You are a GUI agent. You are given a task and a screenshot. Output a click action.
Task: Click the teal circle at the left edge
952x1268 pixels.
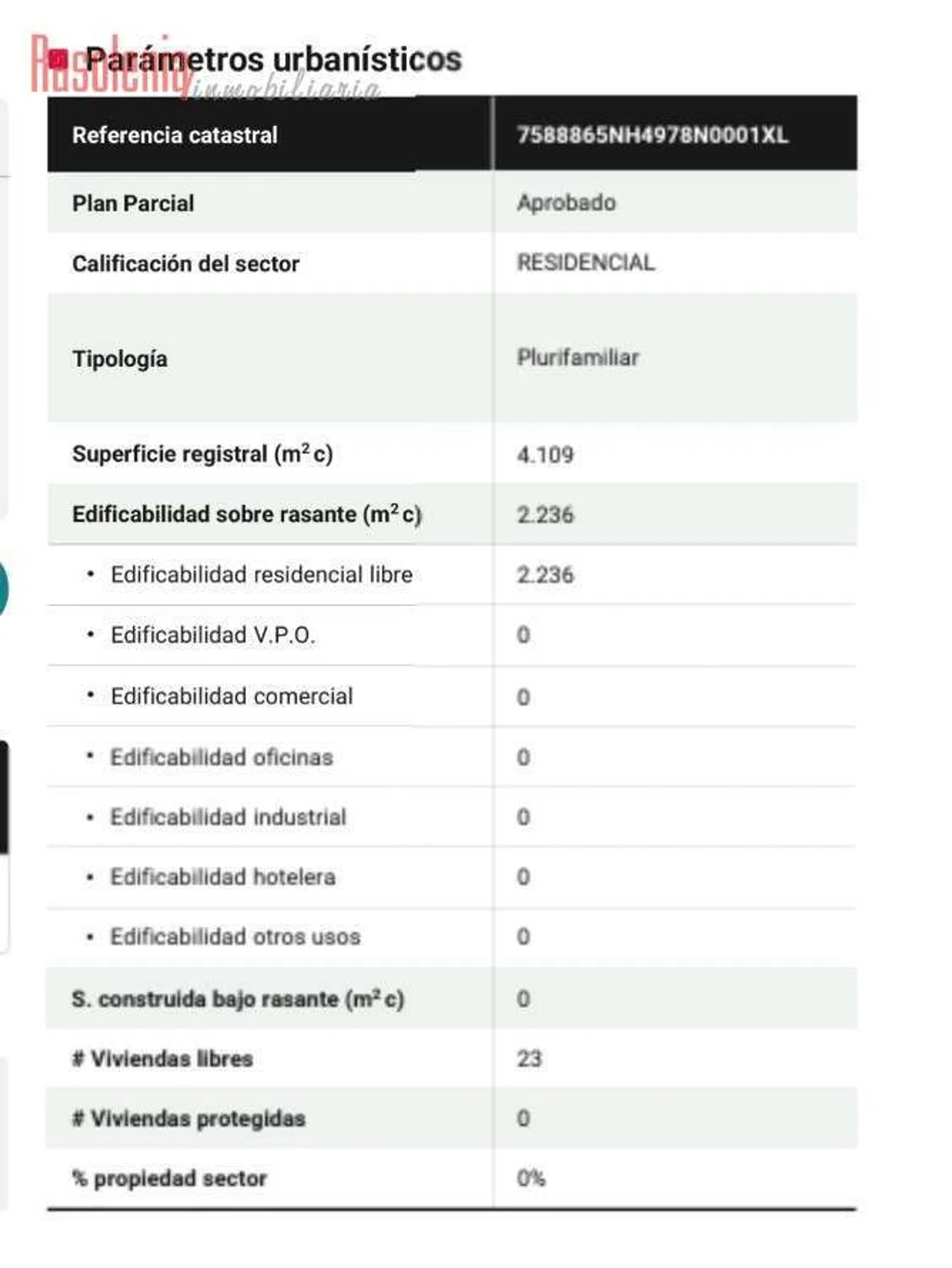point(3,588)
